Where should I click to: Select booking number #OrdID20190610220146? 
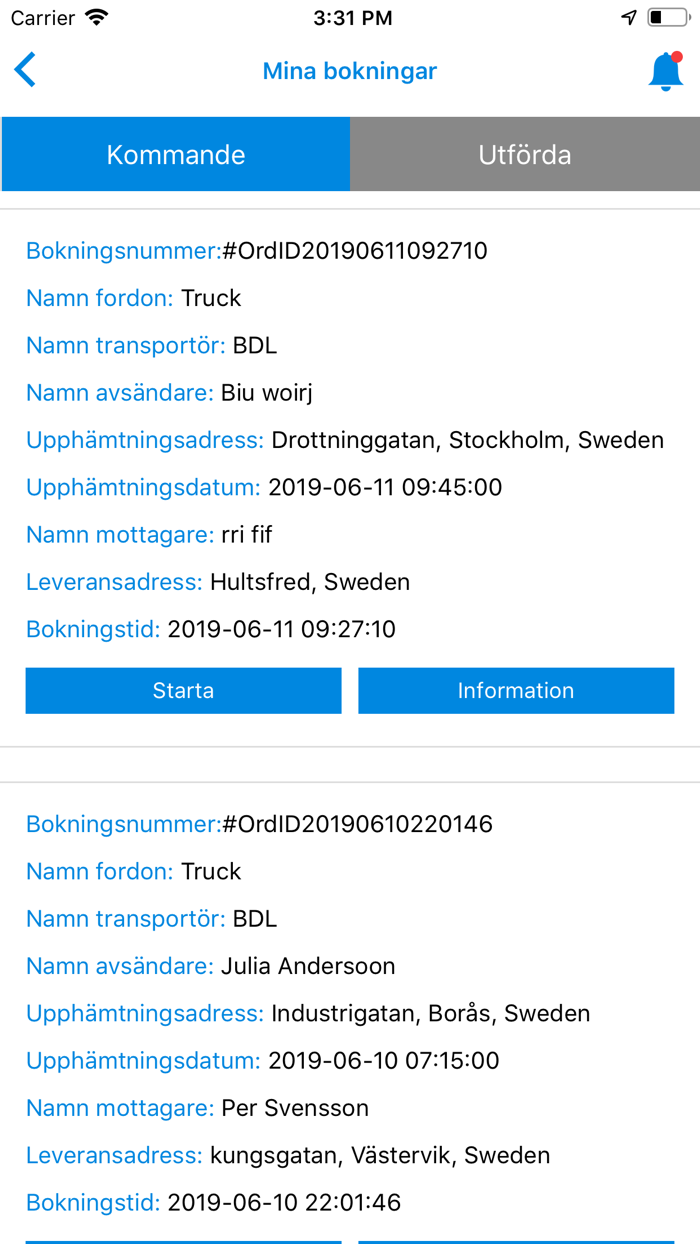(x=357, y=824)
